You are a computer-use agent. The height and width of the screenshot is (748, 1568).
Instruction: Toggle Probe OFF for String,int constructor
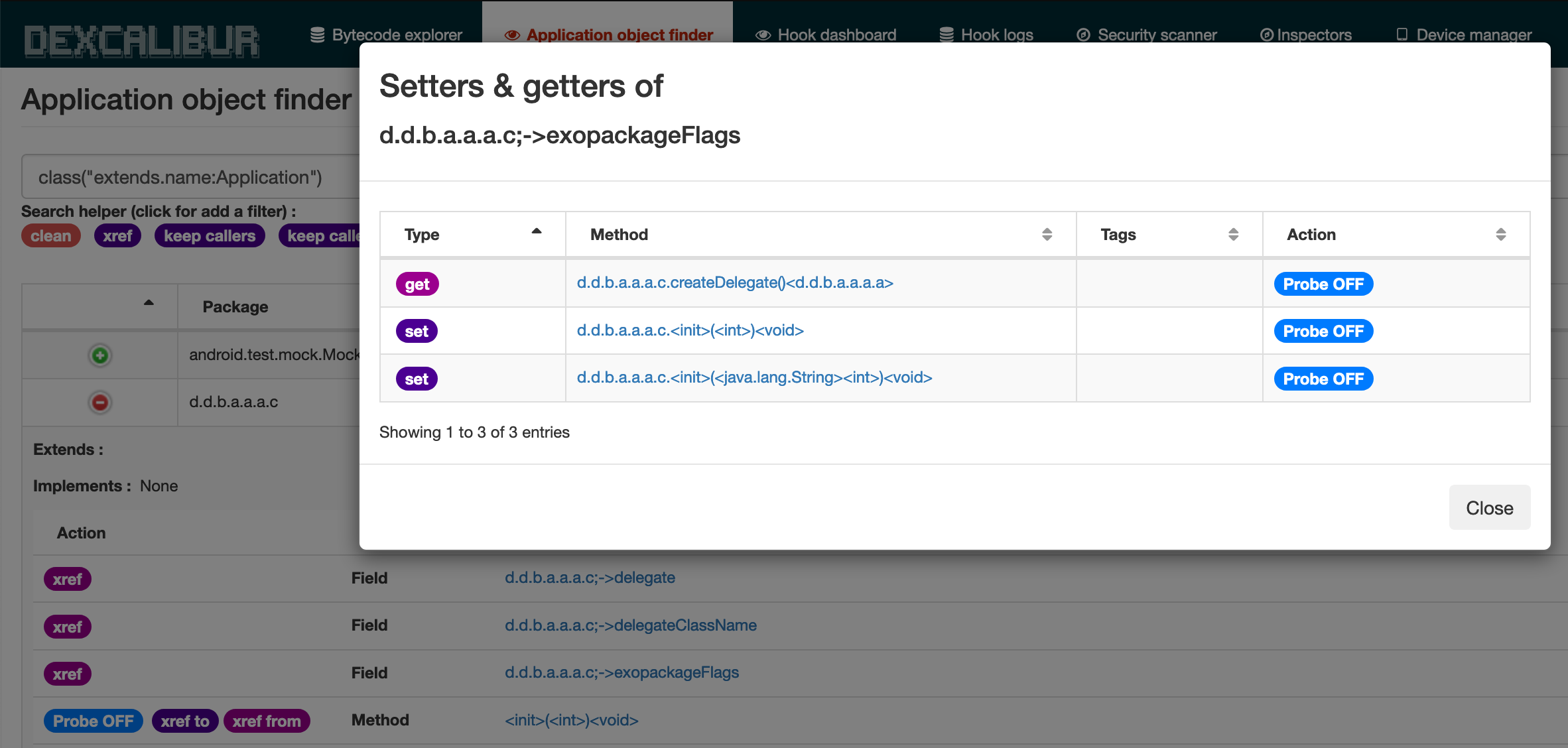point(1323,379)
